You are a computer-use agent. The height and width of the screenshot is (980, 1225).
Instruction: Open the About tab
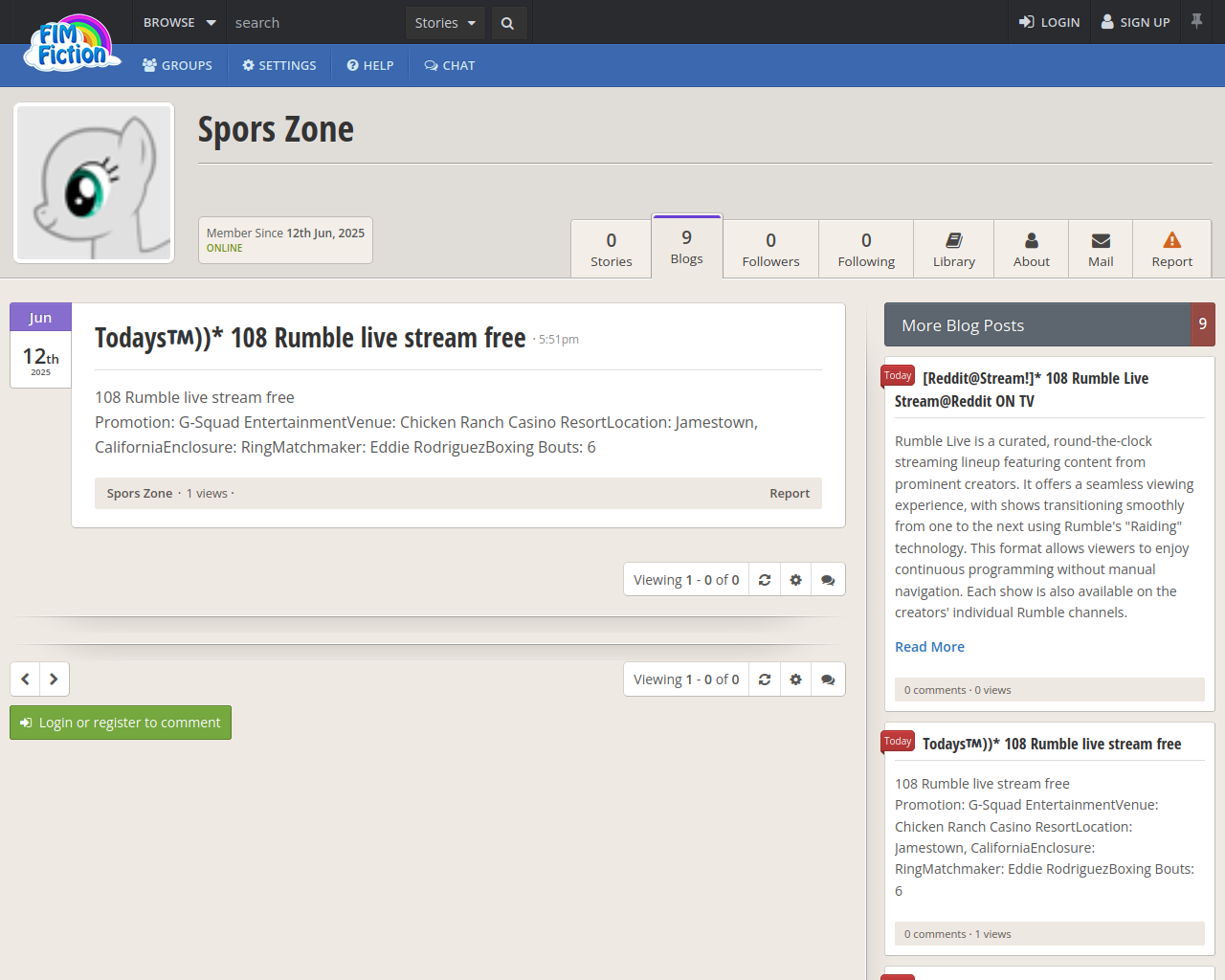(x=1032, y=249)
